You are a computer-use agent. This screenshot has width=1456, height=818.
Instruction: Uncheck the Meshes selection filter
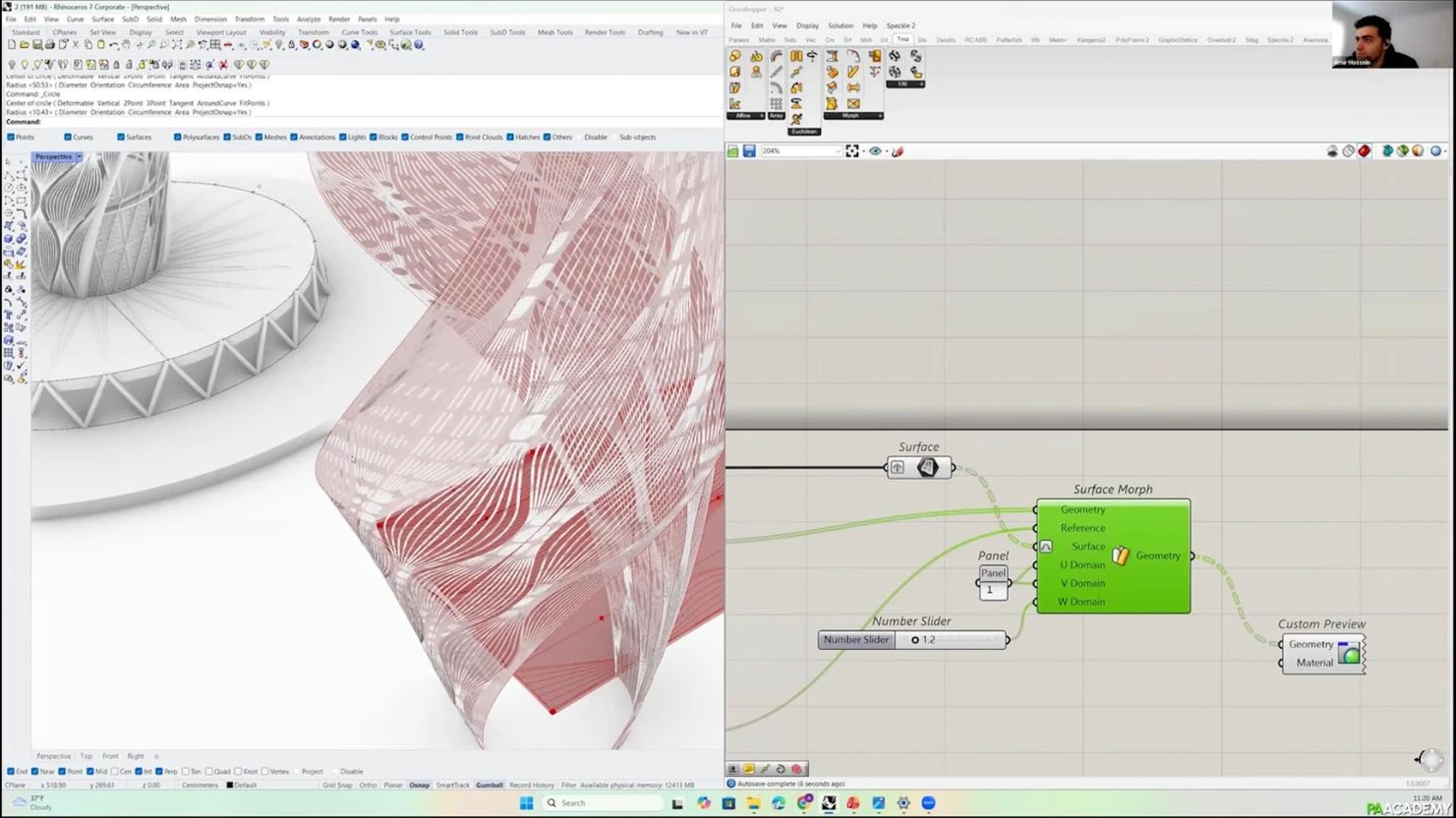[x=259, y=138]
